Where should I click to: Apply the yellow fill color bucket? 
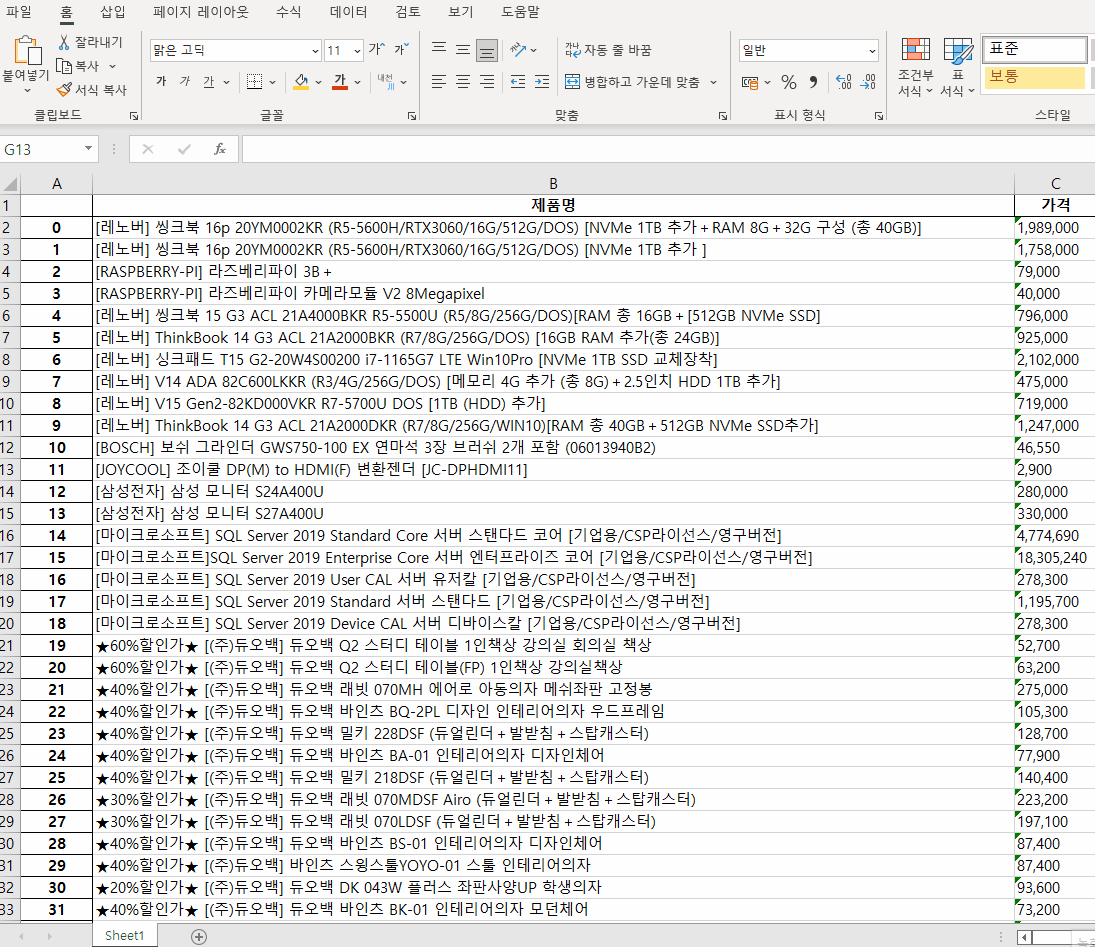[302, 82]
